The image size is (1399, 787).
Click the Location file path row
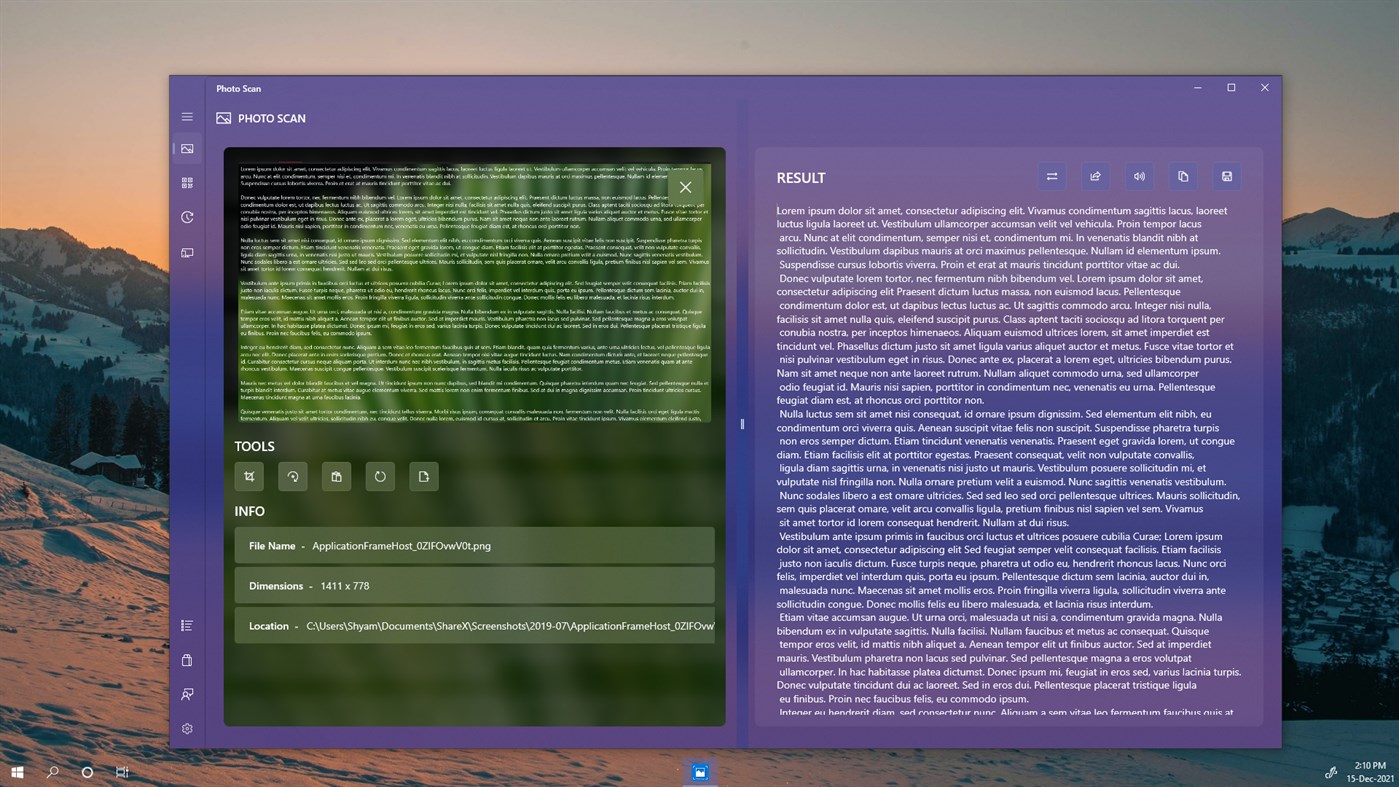tap(475, 626)
